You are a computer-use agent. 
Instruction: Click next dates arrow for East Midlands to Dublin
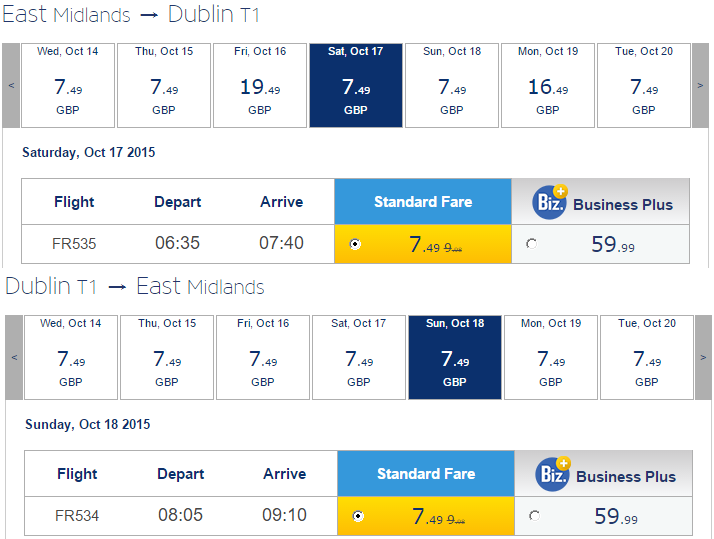tap(700, 85)
